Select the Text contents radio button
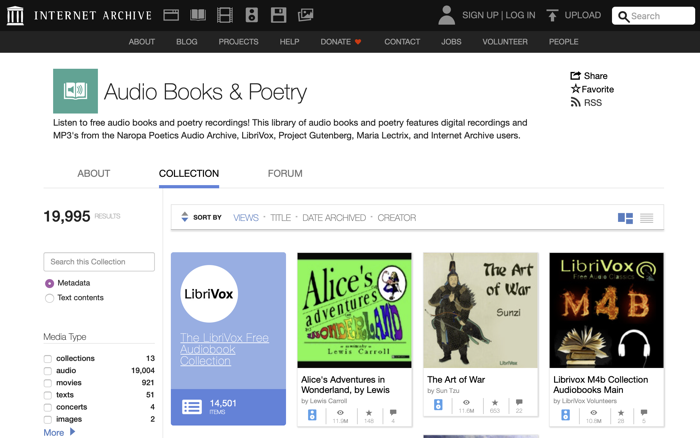This screenshot has height=438, width=700. [x=49, y=298]
